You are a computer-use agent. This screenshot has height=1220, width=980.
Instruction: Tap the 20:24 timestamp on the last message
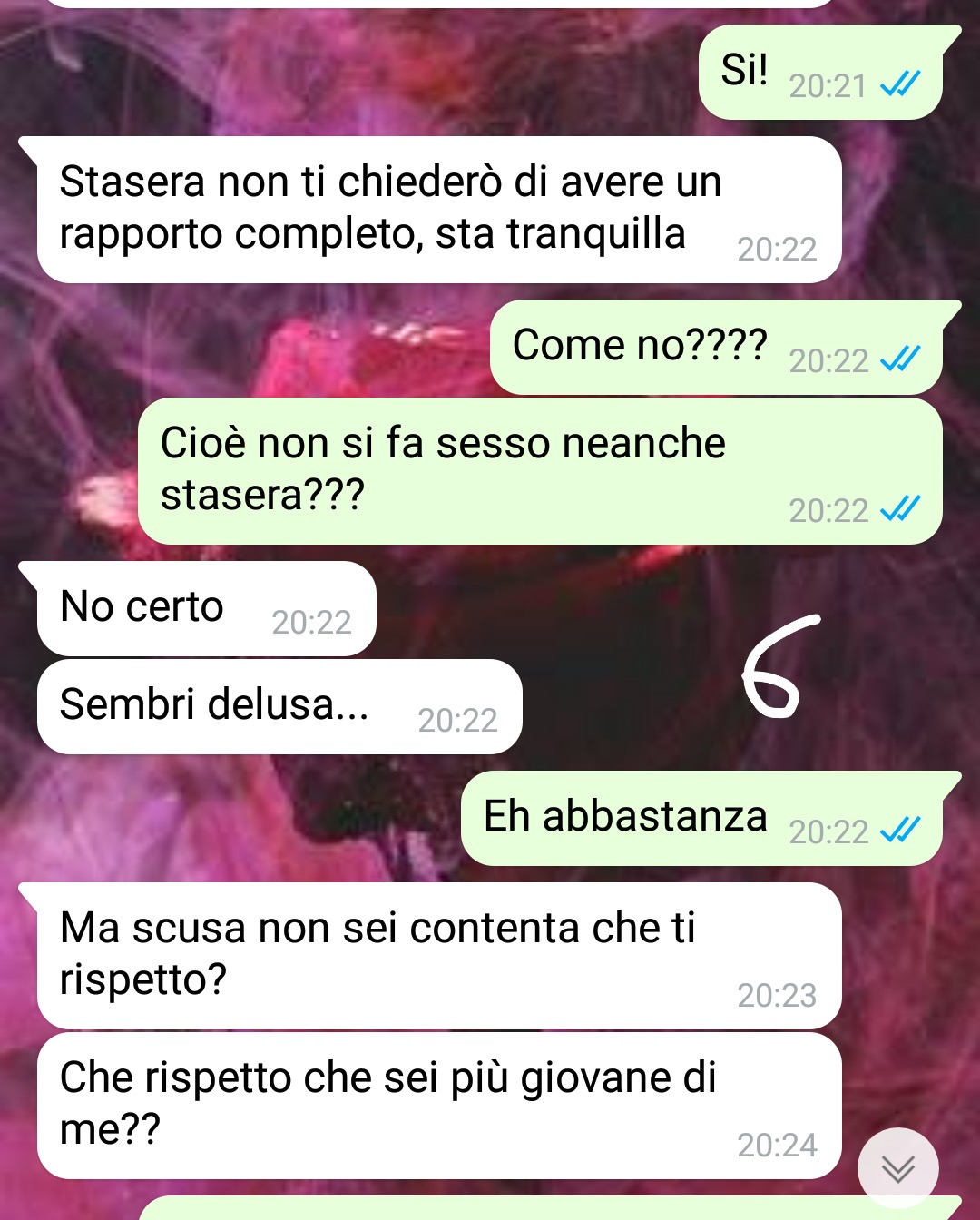coord(777,1146)
